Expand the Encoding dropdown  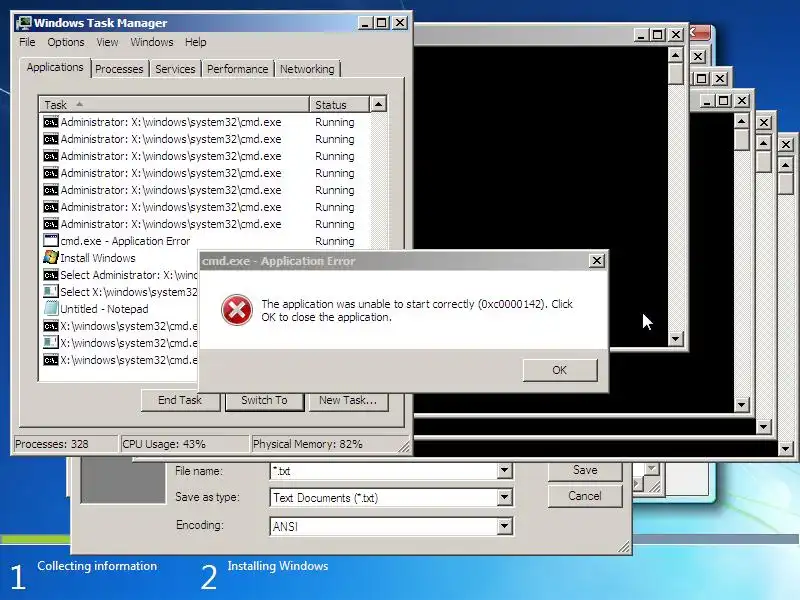coord(504,526)
